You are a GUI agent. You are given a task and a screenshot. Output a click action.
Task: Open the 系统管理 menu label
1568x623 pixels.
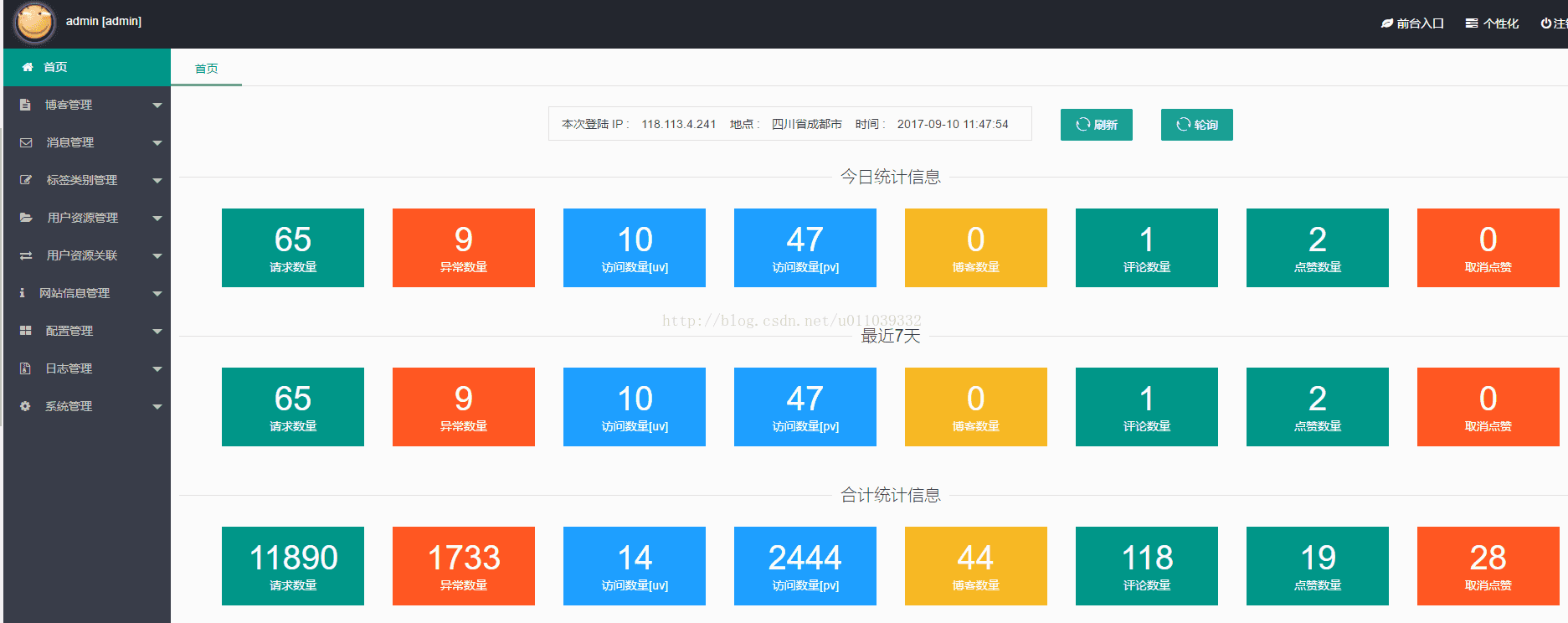pyautogui.click(x=69, y=406)
